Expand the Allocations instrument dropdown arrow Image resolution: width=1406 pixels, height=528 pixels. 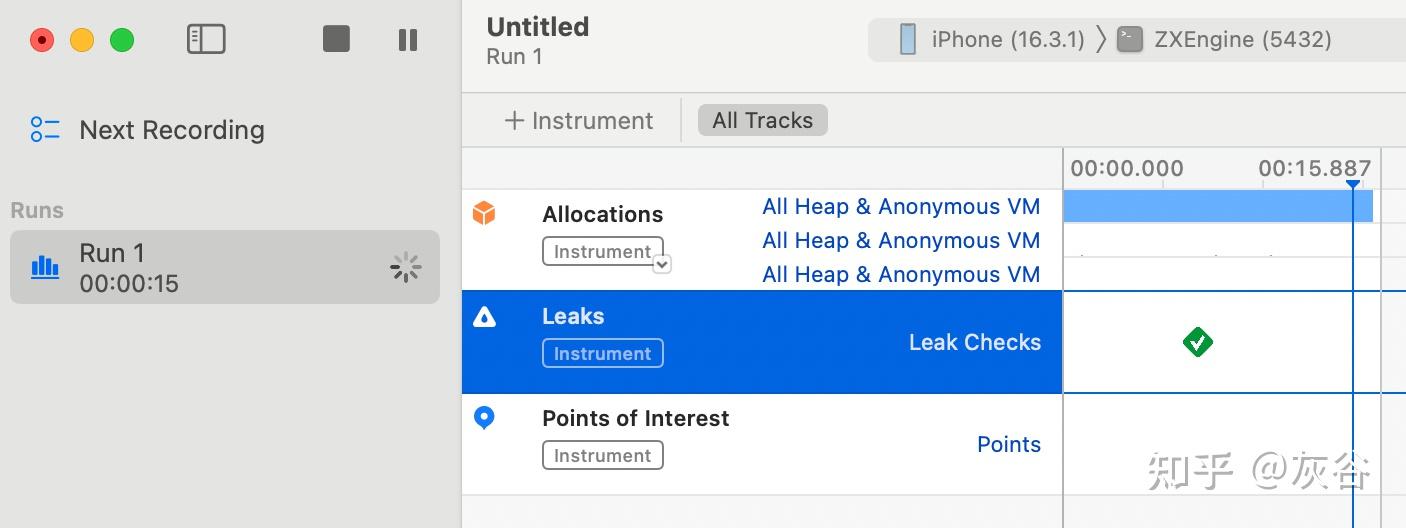click(x=662, y=264)
